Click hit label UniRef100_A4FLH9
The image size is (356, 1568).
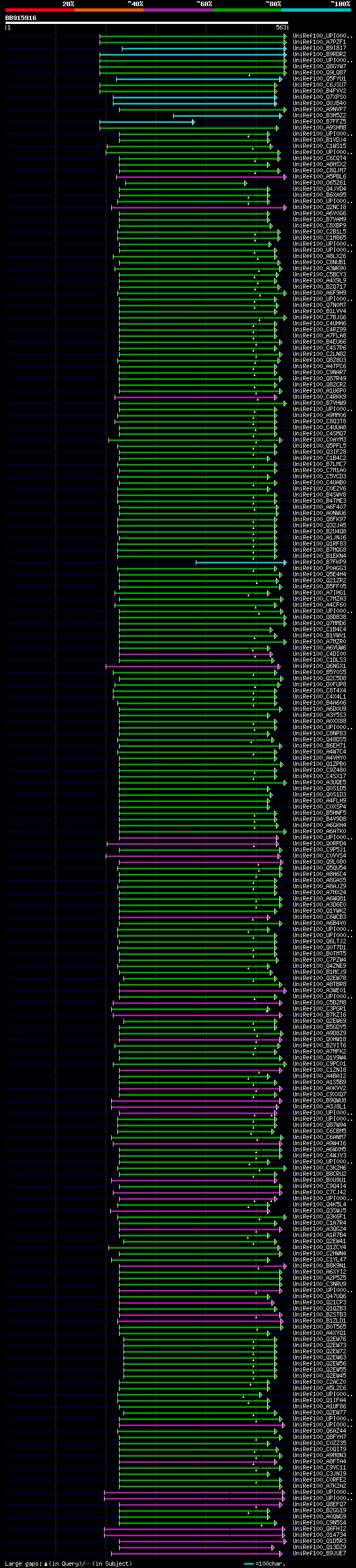319,801
